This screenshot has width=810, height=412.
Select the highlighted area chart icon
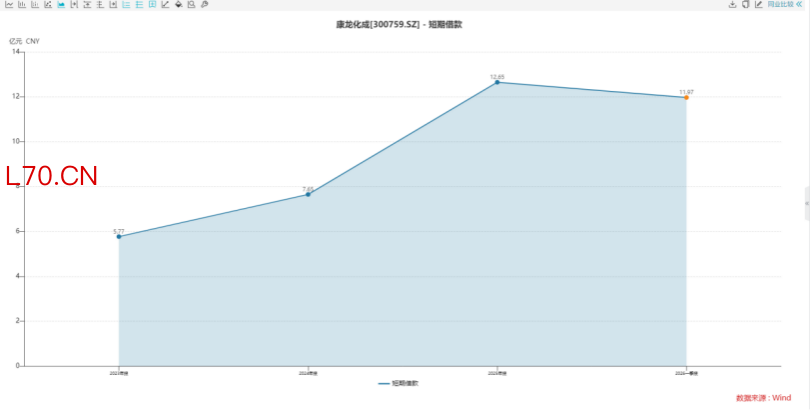coord(61,4)
